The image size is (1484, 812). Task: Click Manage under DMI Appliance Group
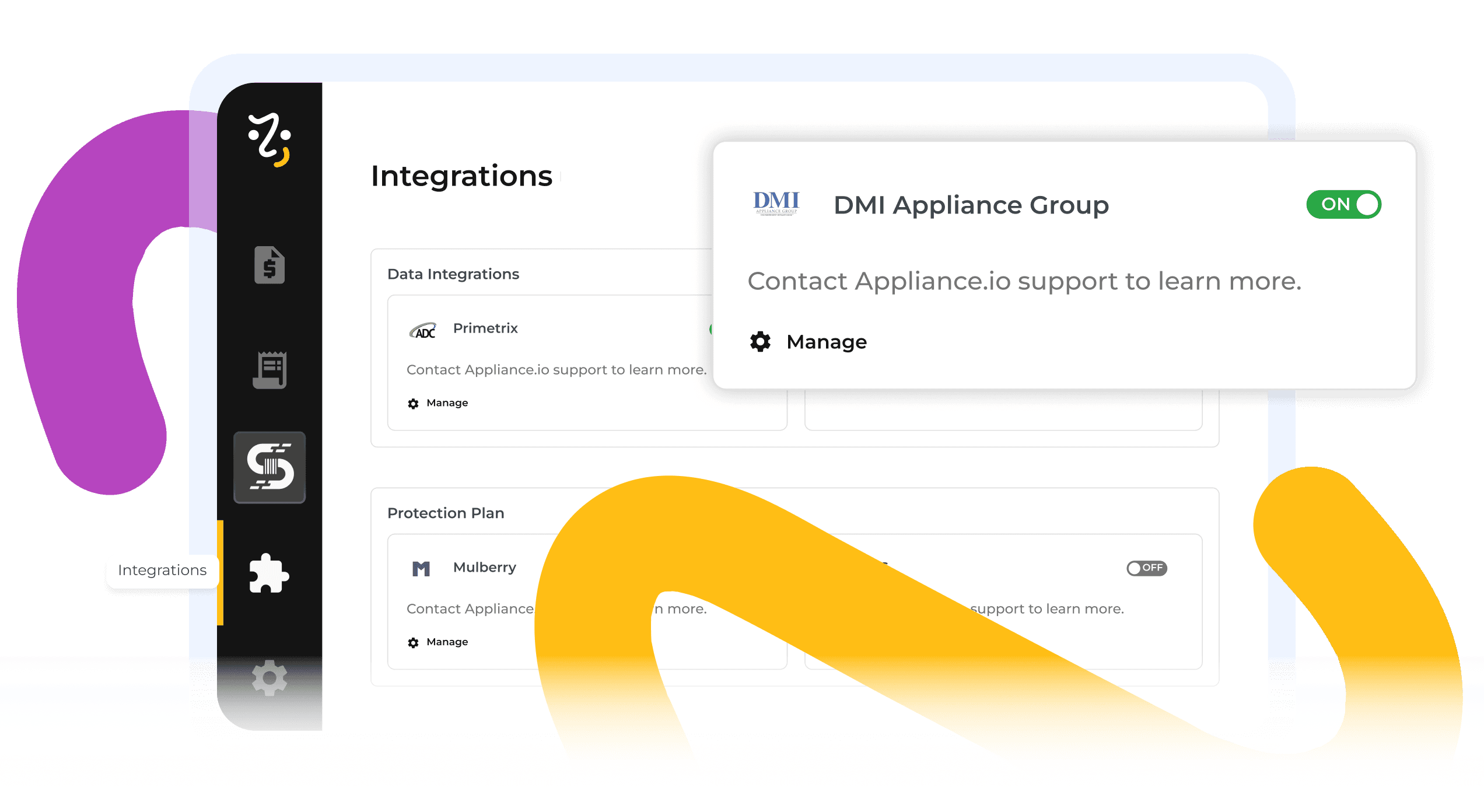[826, 342]
